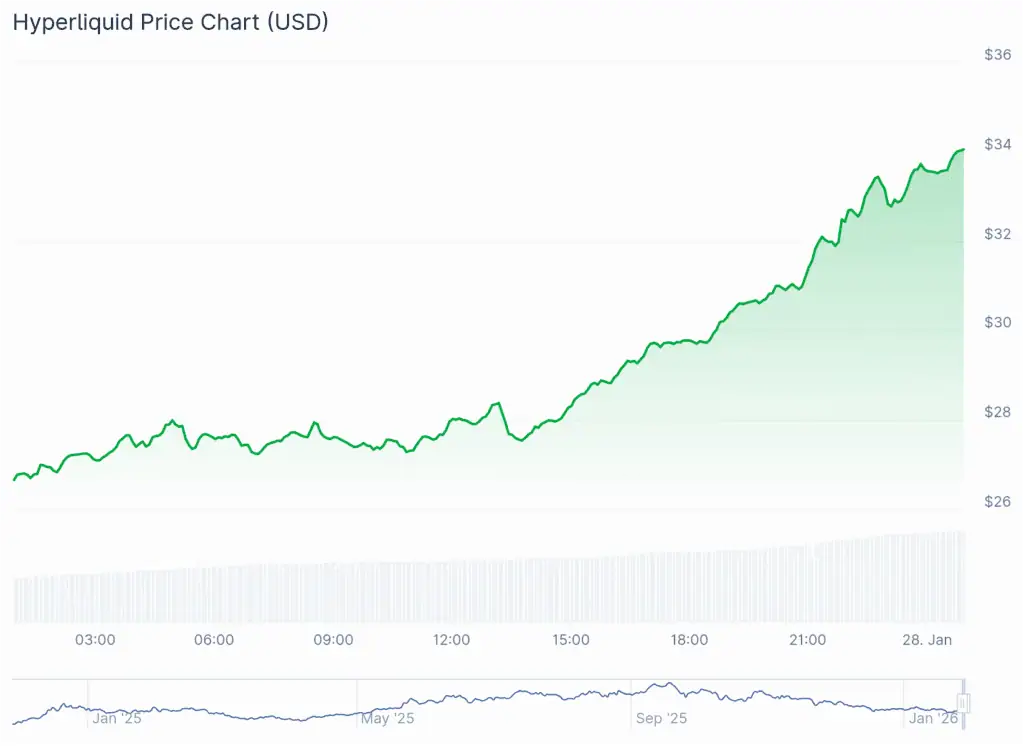The image size is (1024, 747).
Task: Click the Jan '26 label in the navigator
Action: tap(933, 718)
